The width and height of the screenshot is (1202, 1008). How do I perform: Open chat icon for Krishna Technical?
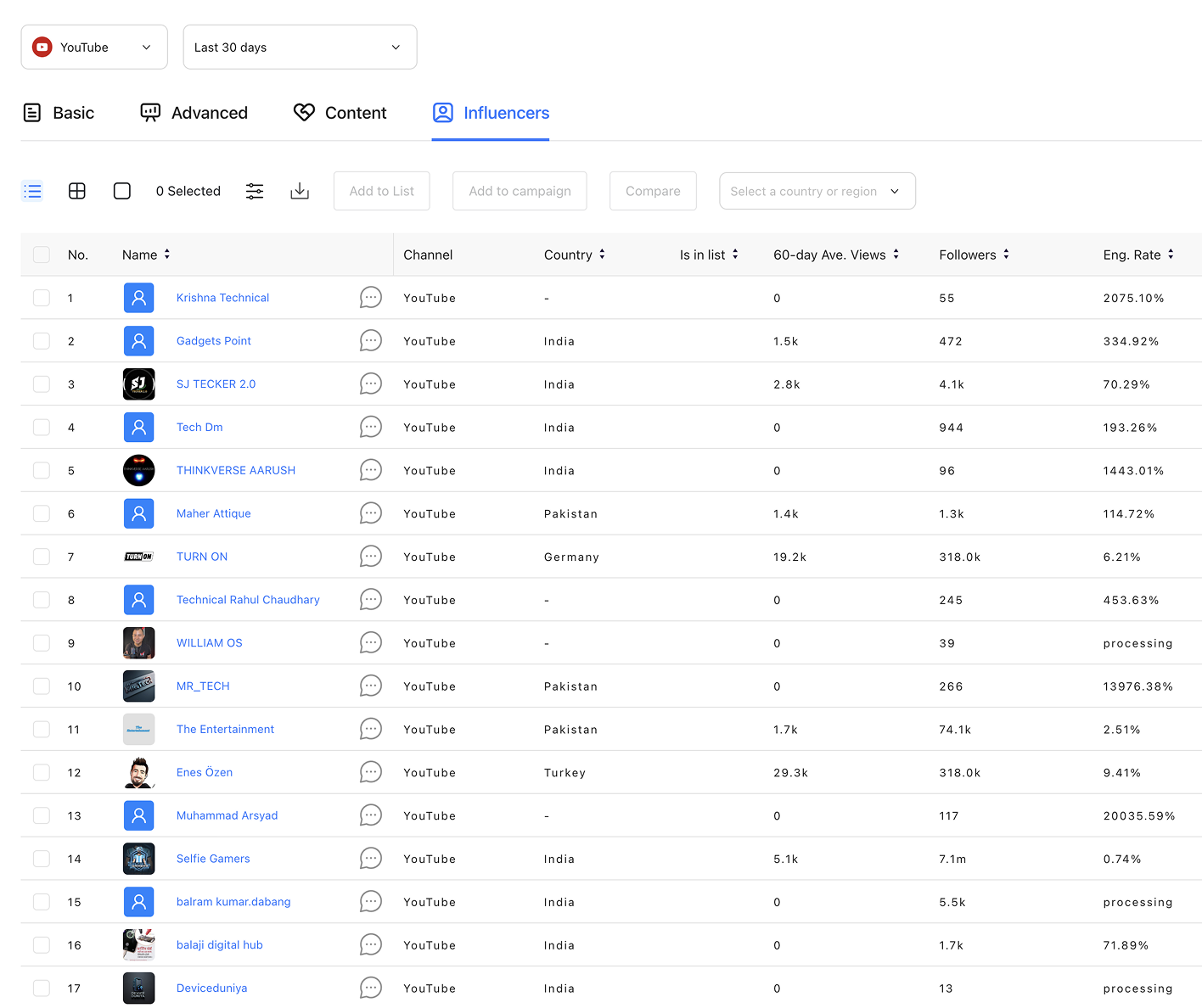(371, 297)
